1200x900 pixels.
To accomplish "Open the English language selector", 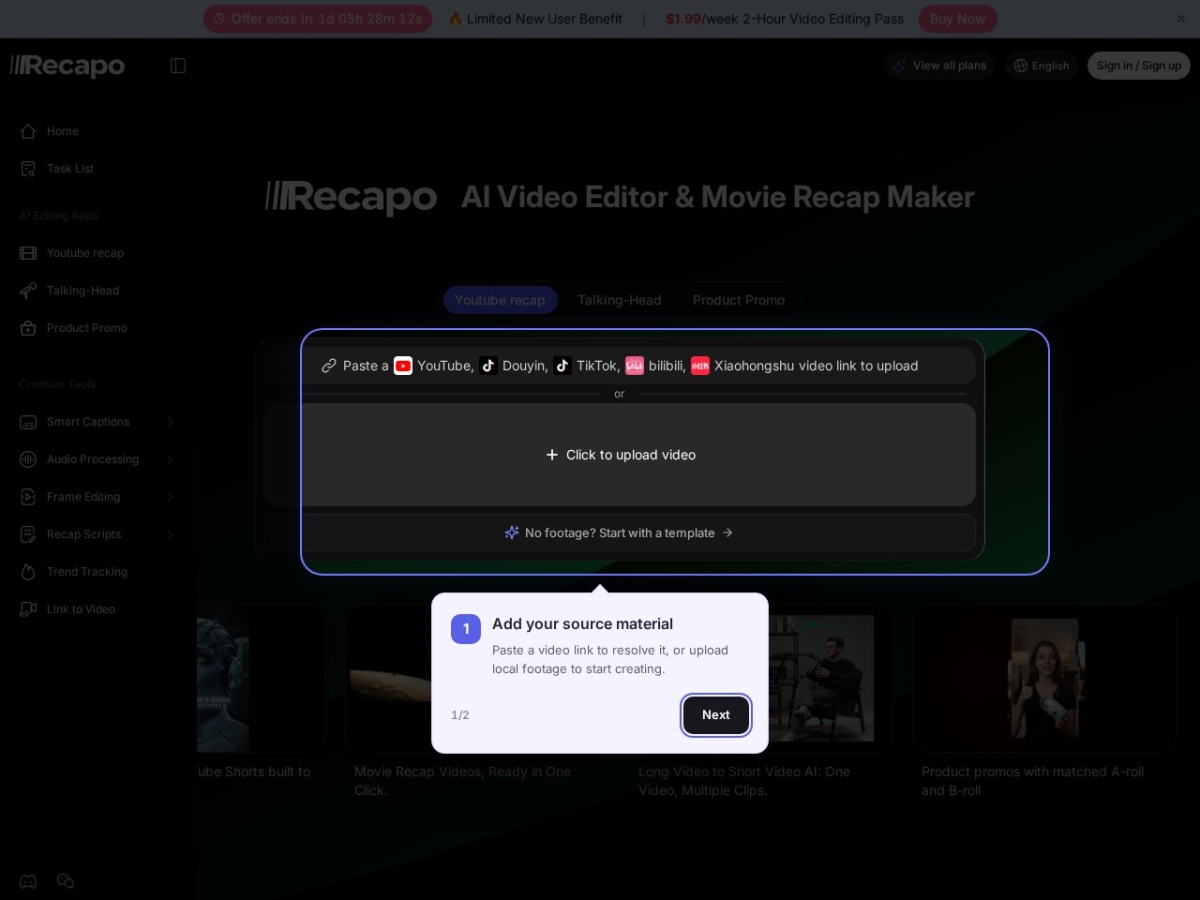I will (1041, 66).
